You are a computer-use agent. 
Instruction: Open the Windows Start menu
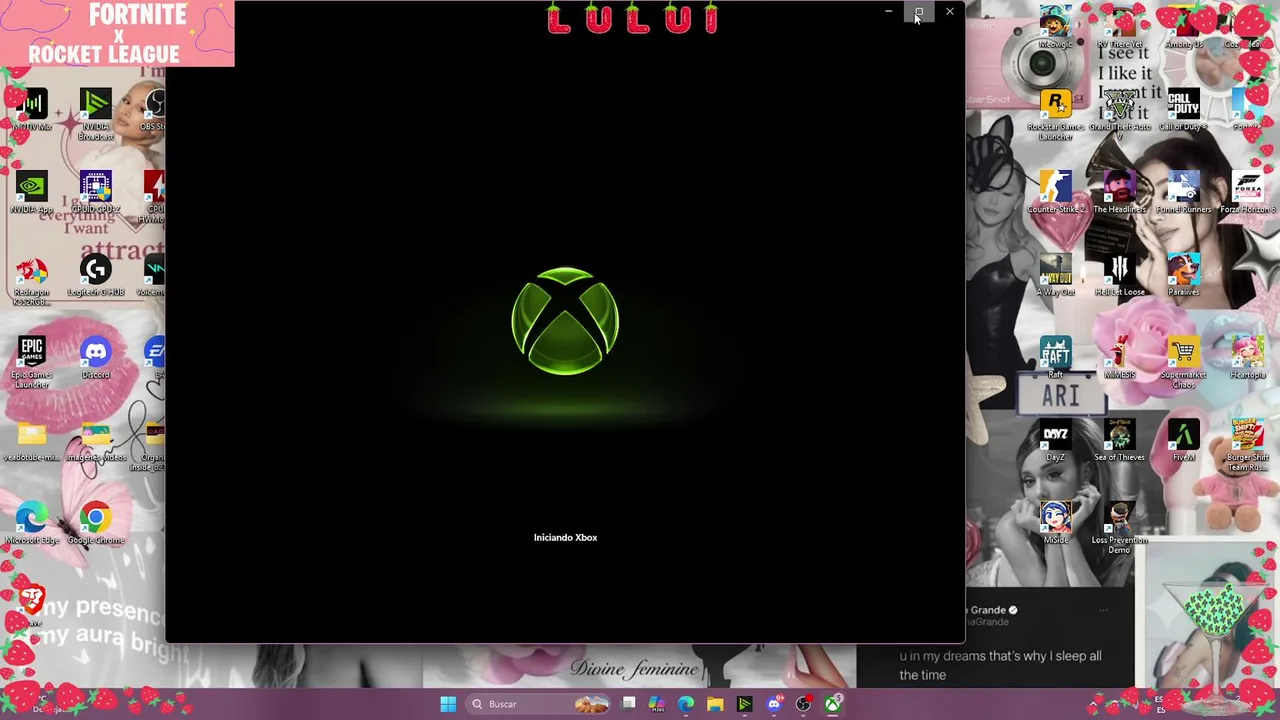448,704
